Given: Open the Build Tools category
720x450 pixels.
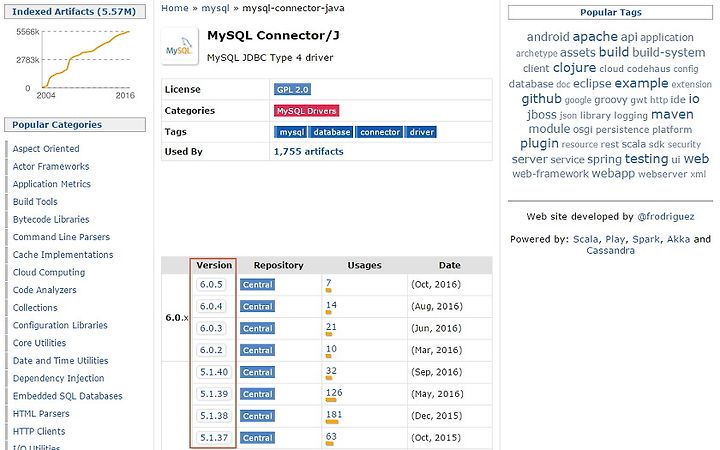Looking at the screenshot, I should (35, 202).
